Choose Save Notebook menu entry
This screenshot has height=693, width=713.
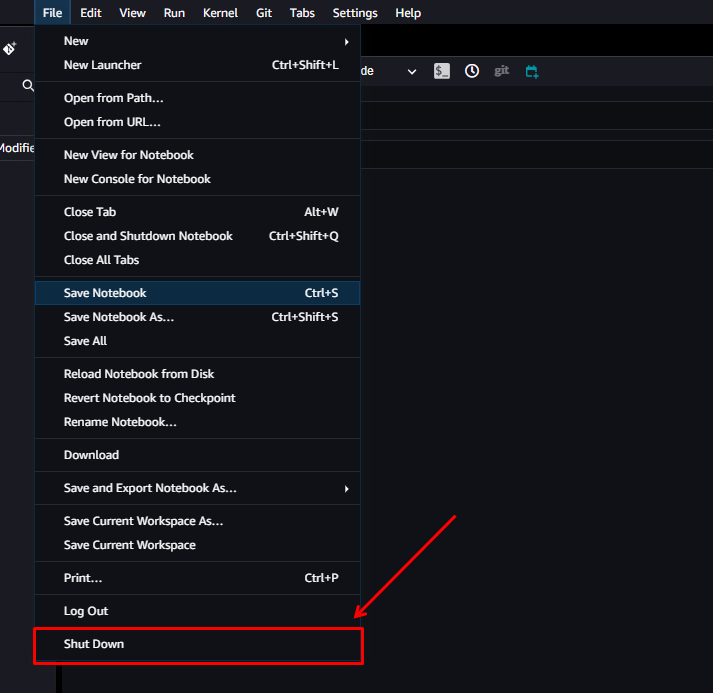(x=105, y=293)
